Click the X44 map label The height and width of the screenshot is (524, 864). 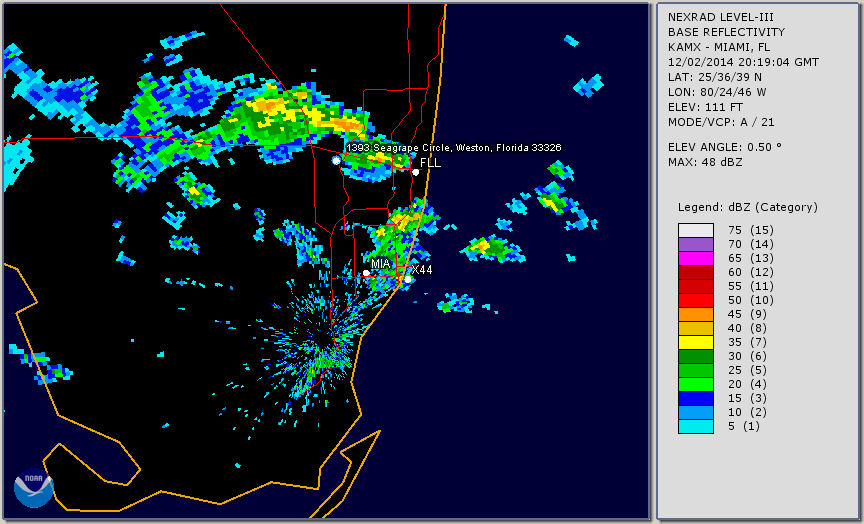(x=422, y=270)
